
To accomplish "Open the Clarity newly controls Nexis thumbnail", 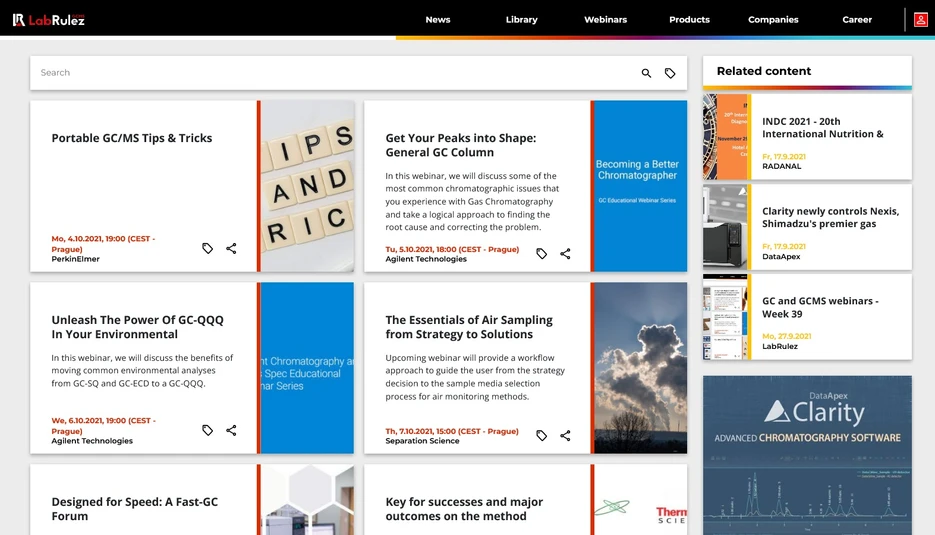I will [x=725, y=227].
